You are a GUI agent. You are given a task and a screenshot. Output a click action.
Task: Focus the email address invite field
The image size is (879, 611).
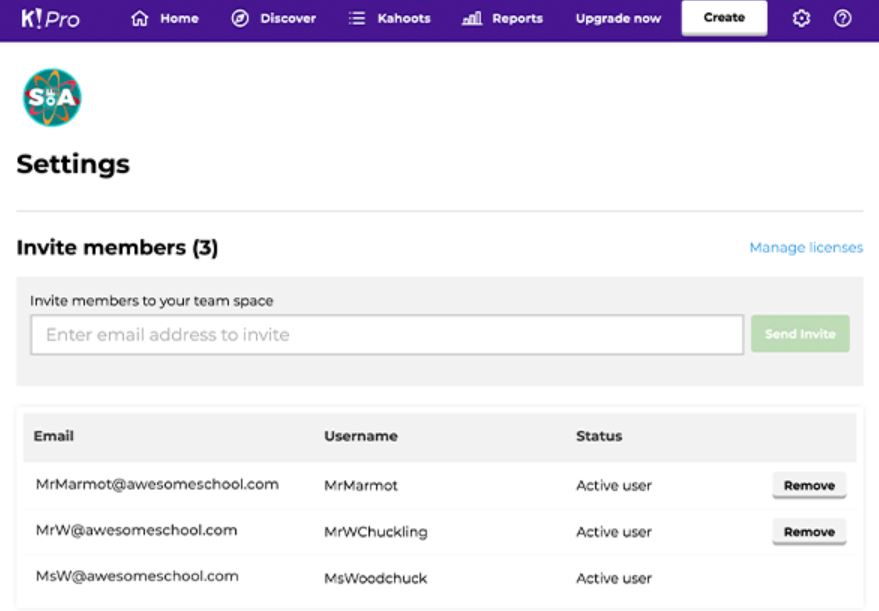[x=386, y=335]
